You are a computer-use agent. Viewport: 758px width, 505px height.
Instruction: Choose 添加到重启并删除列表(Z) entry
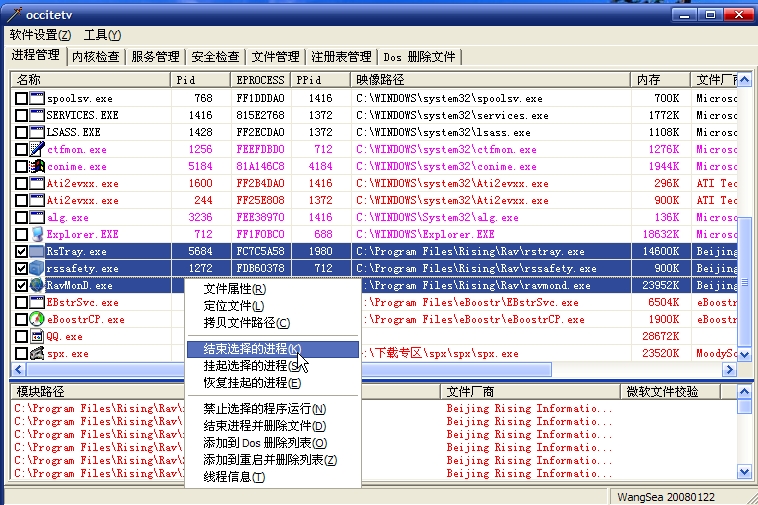point(273,460)
